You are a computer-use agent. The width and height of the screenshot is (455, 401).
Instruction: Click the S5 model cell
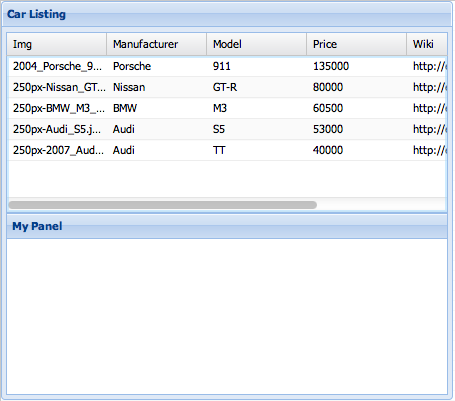tap(257, 129)
